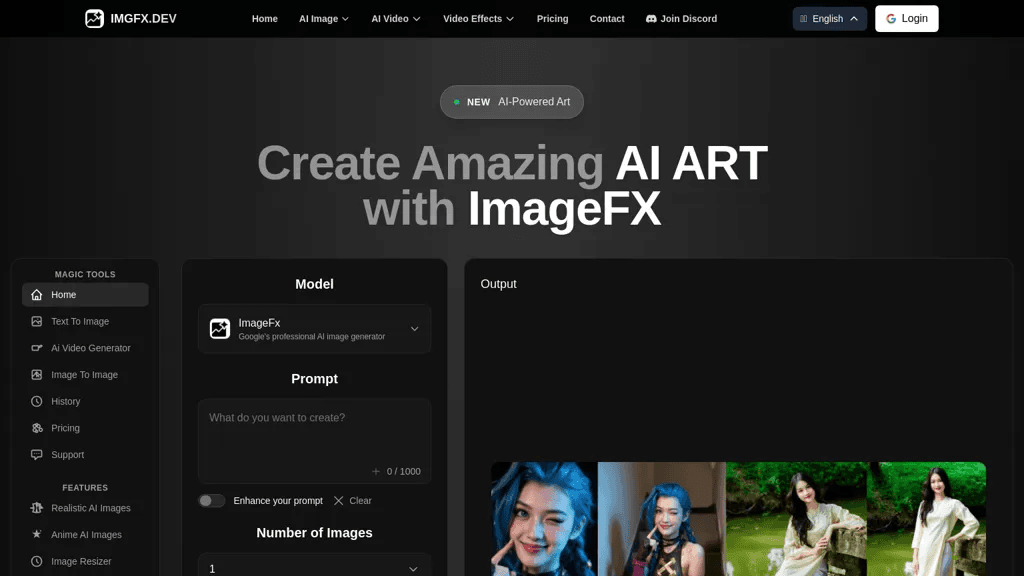Click the Discord icon in the navbar
The image size is (1024, 576).
(x=651, y=19)
